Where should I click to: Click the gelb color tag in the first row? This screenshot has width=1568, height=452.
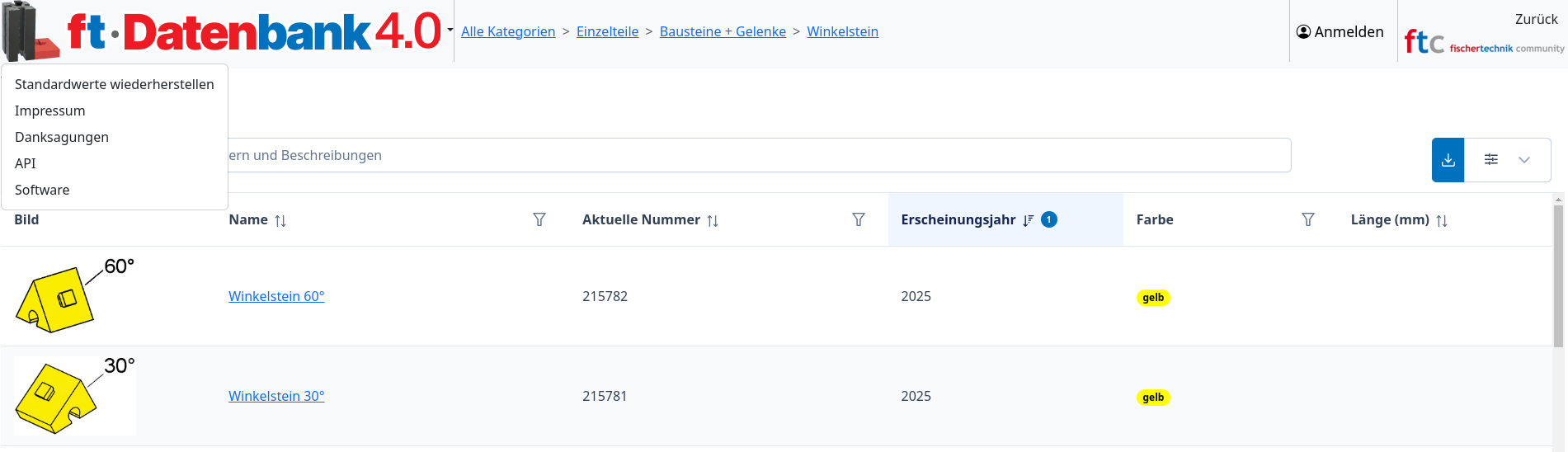tap(1153, 298)
